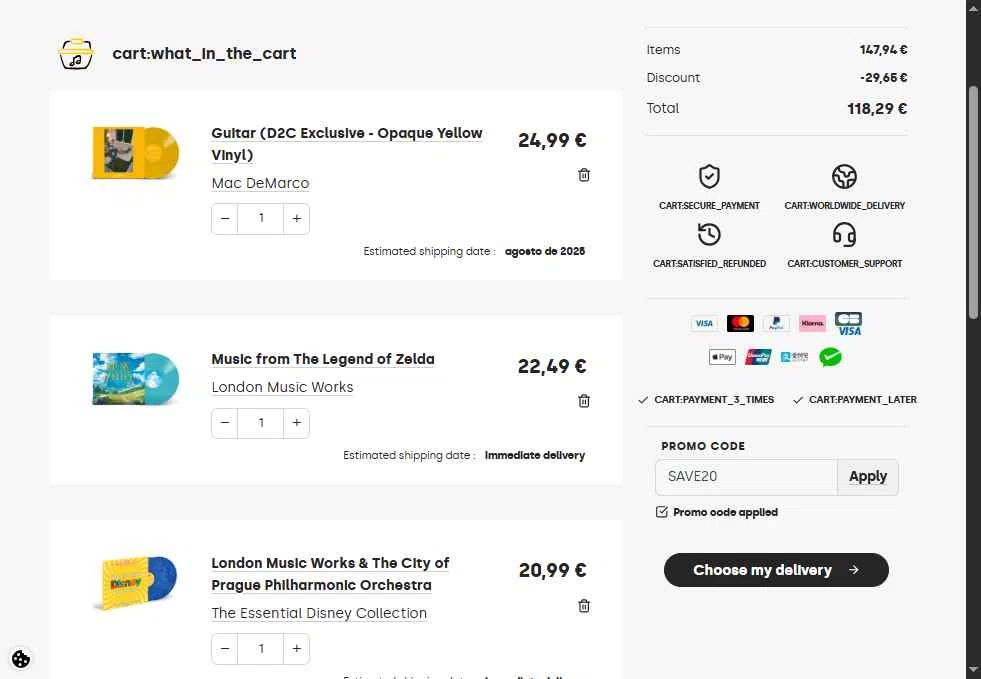981x679 pixels.
Task: Click the yellow Guitar vinyl thumbnail
Action: point(136,153)
